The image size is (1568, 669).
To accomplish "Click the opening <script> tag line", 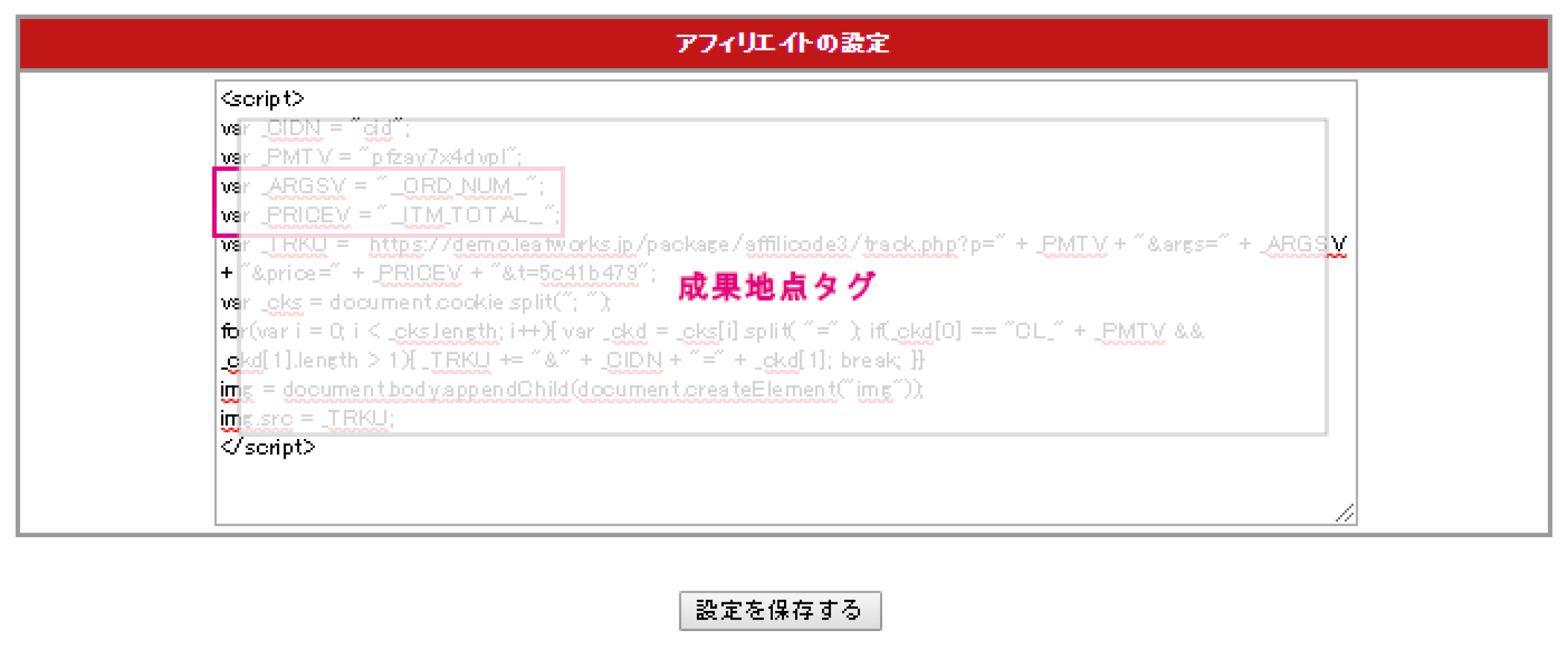I will click(x=263, y=99).
